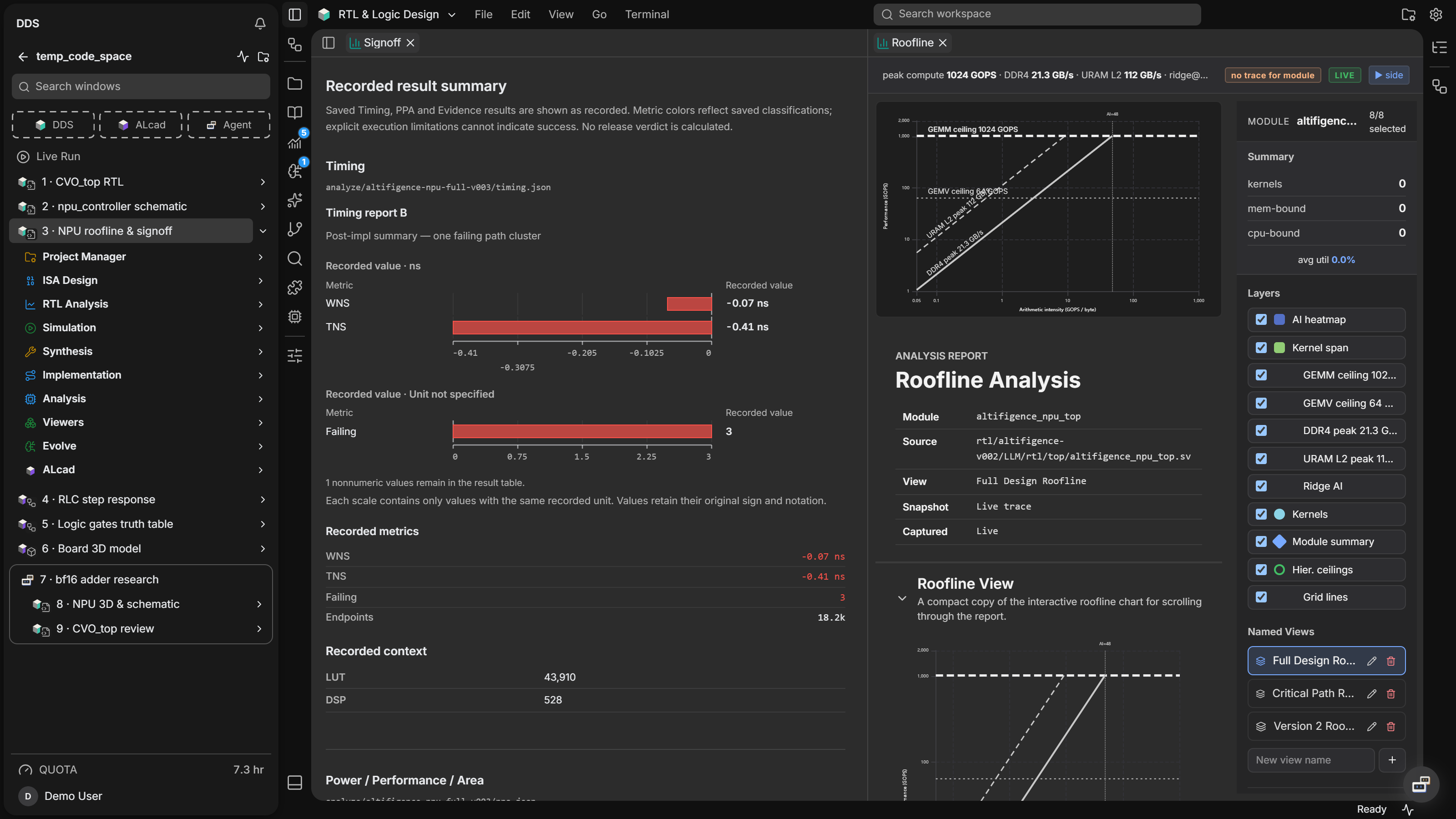1456x819 pixels.
Task: Click the Agent window type button
Action: pos(229,125)
